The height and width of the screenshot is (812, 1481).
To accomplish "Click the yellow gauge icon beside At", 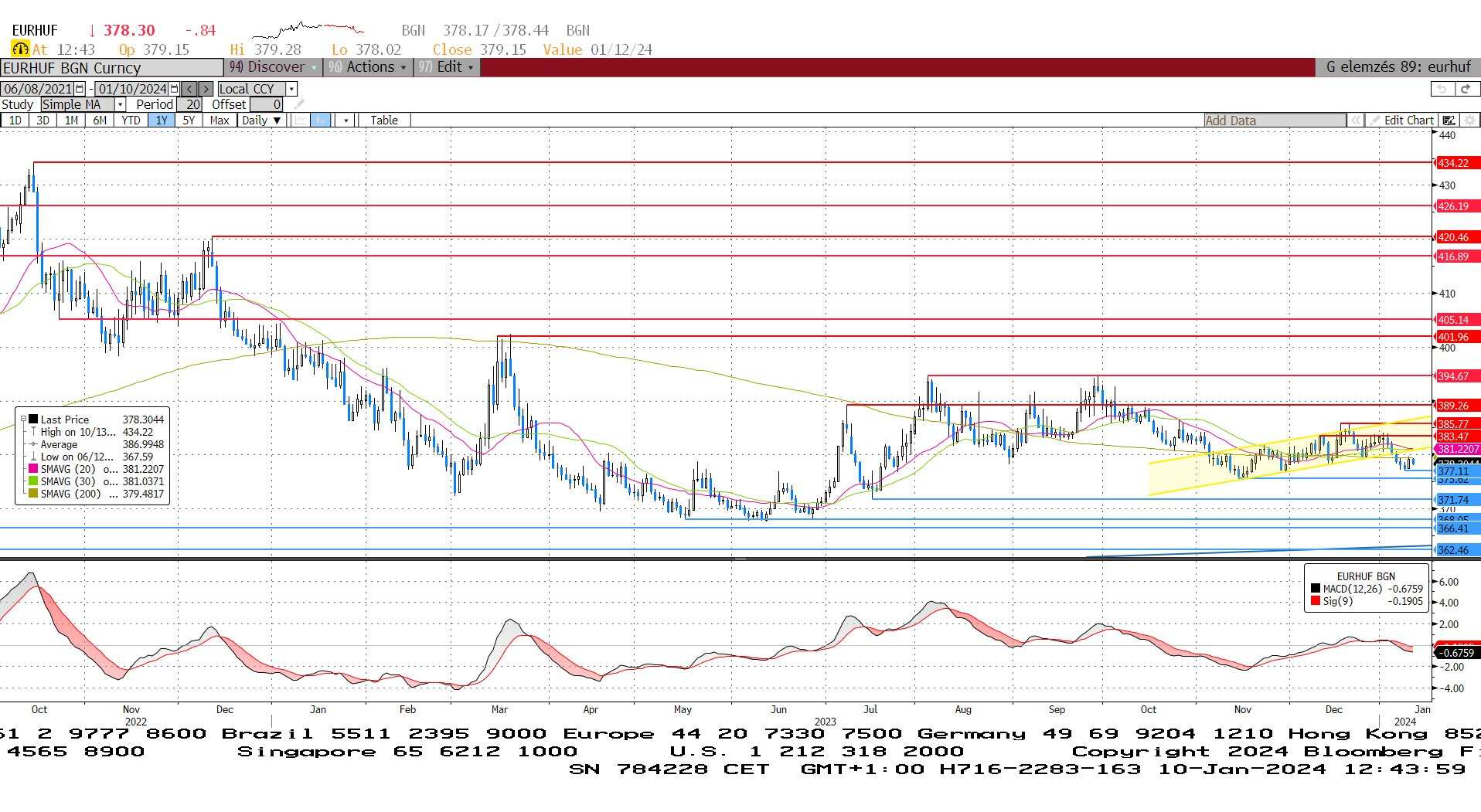I will pos(20,49).
